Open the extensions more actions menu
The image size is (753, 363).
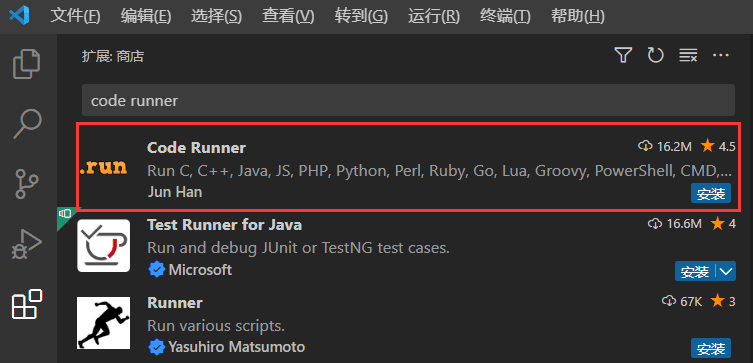pyautogui.click(x=721, y=55)
